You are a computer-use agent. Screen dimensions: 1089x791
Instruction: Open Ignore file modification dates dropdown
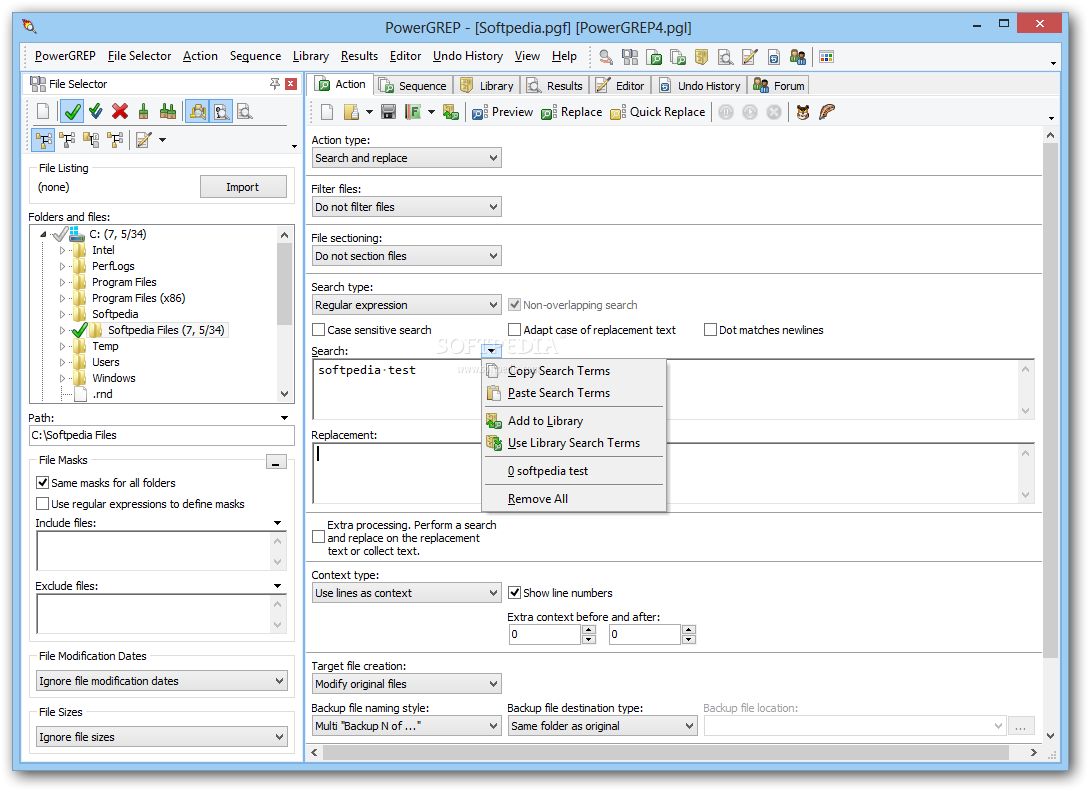click(162, 681)
